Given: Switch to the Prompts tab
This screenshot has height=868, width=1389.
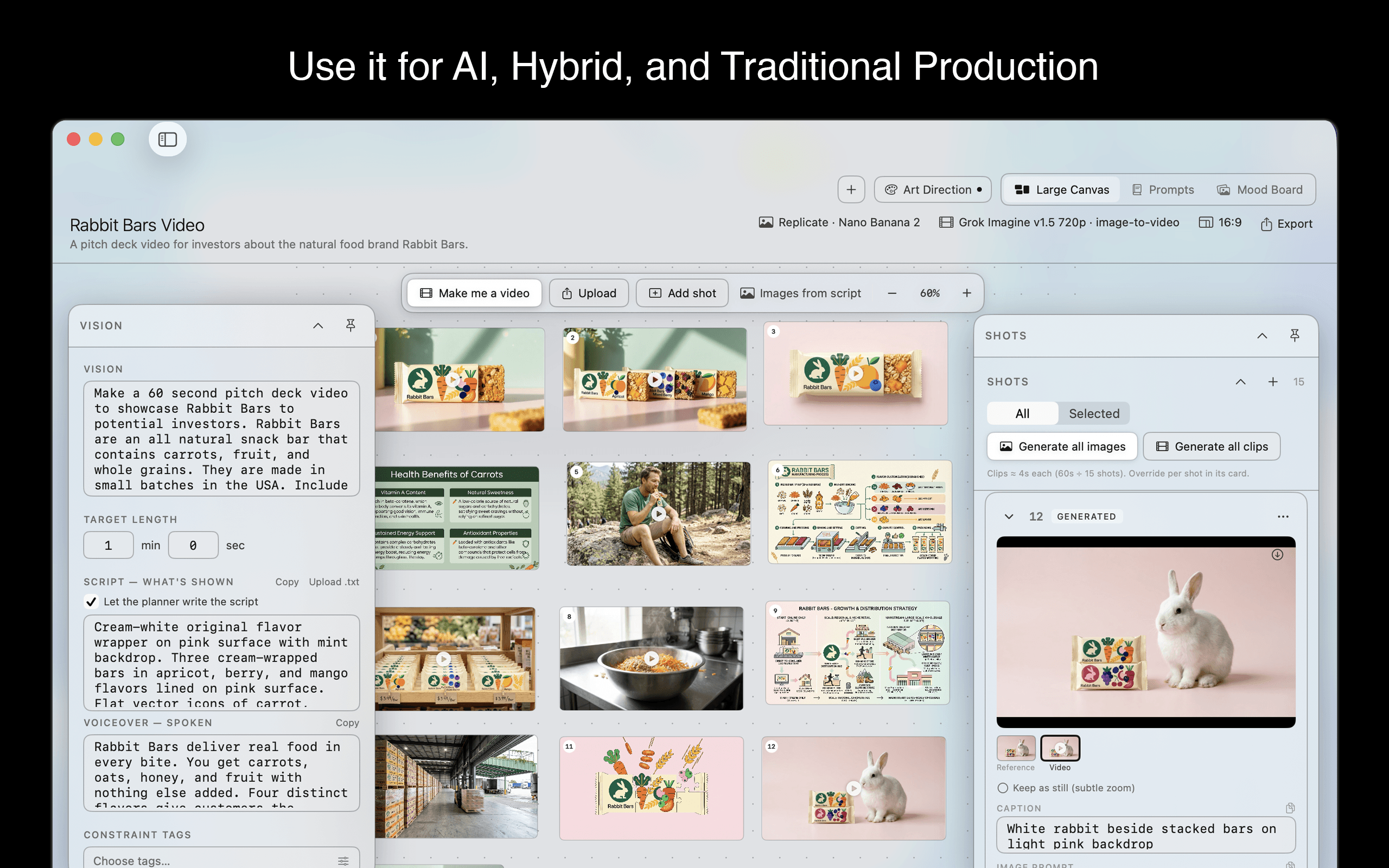Looking at the screenshot, I should click(x=1162, y=189).
